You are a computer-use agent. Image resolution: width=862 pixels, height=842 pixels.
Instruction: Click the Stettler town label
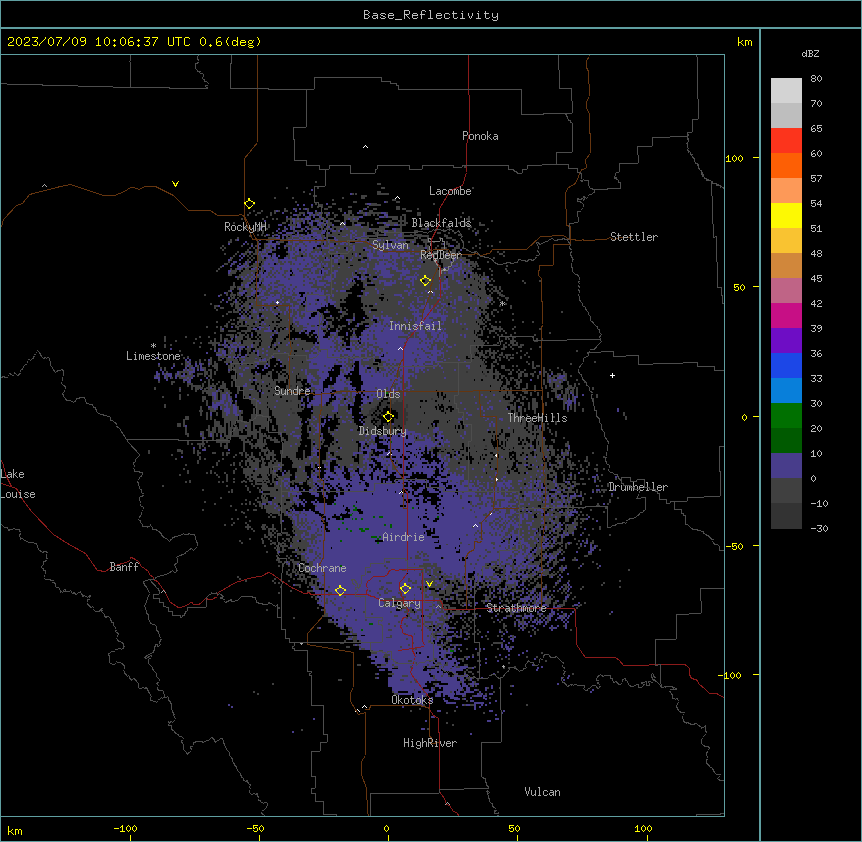point(634,237)
